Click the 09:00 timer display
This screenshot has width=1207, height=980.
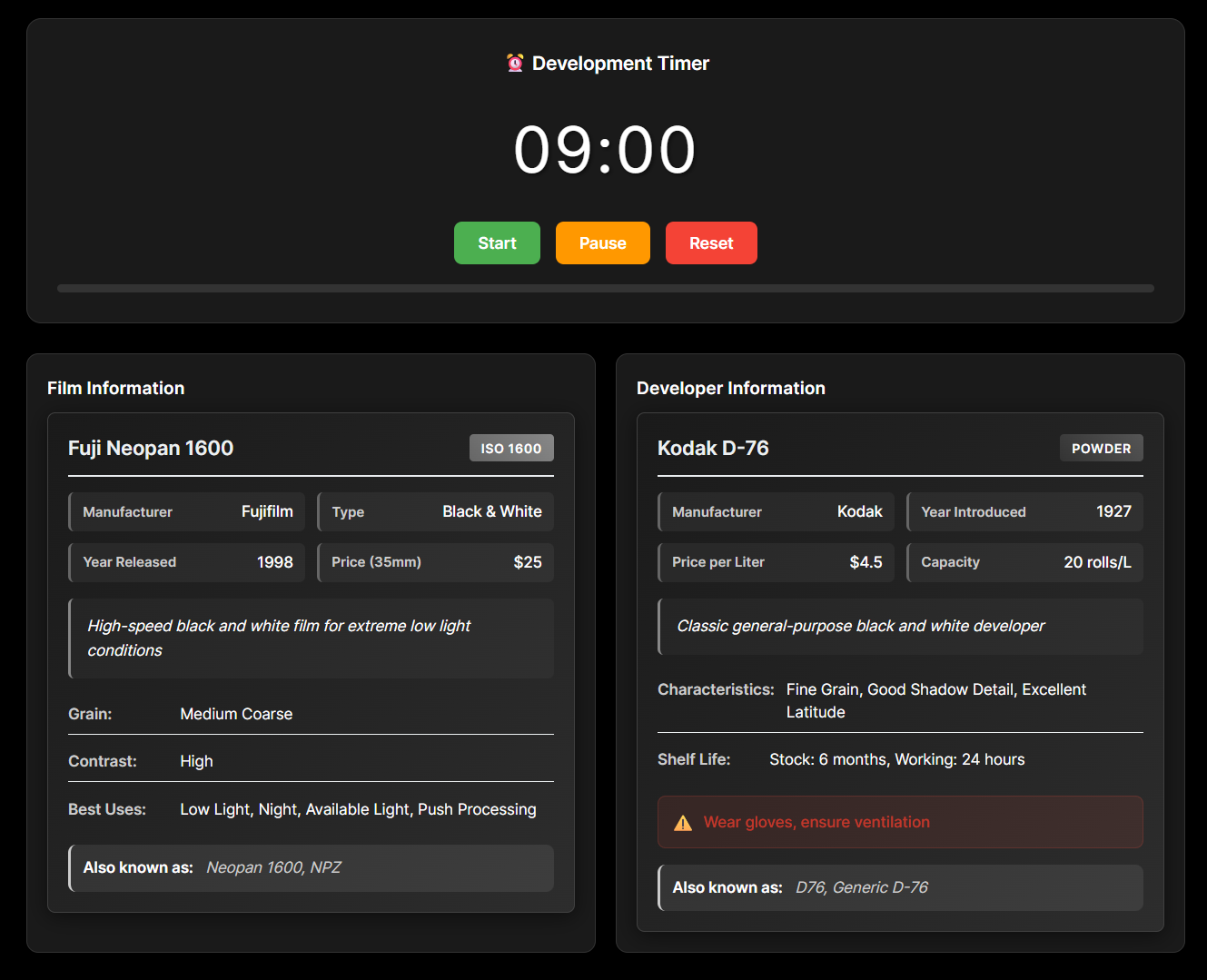pyautogui.click(x=604, y=148)
